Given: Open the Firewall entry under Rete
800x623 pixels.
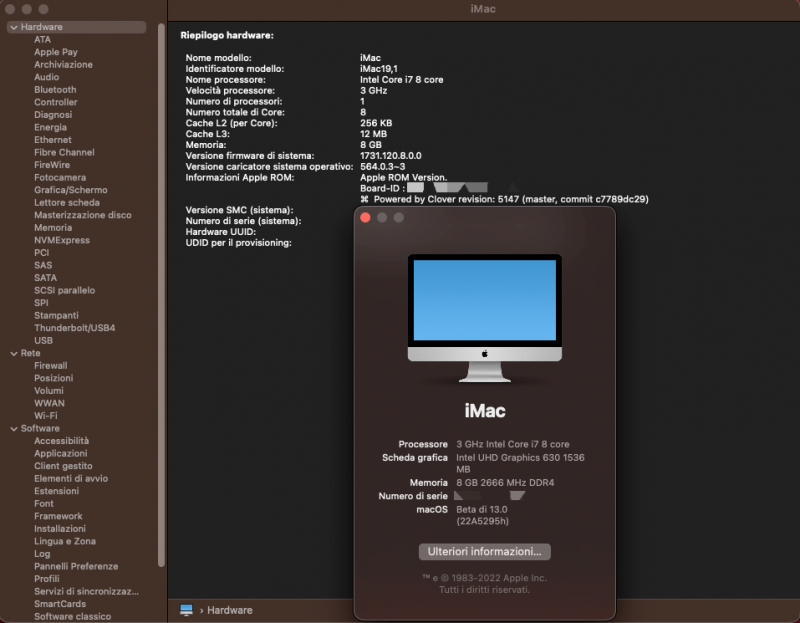Looking at the screenshot, I should coord(51,365).
